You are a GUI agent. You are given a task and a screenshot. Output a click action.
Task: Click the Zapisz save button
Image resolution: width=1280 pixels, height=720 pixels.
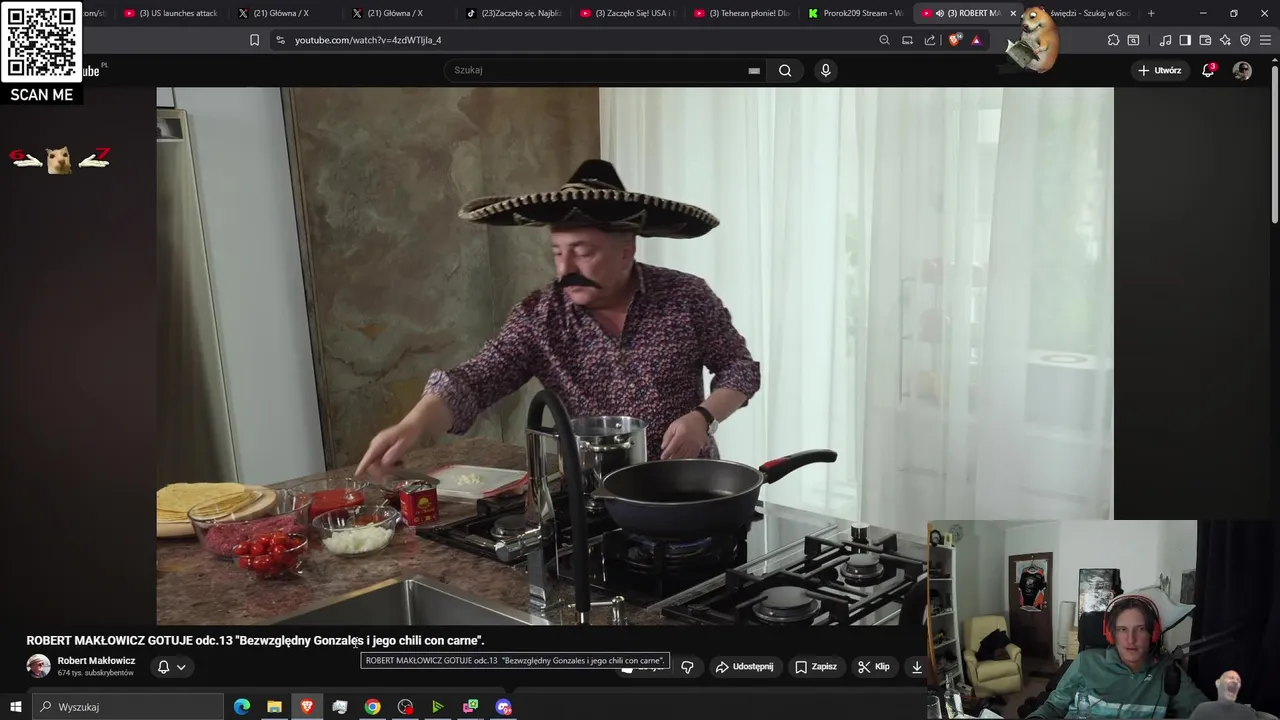pyautogui.click(x=815, y=667)
